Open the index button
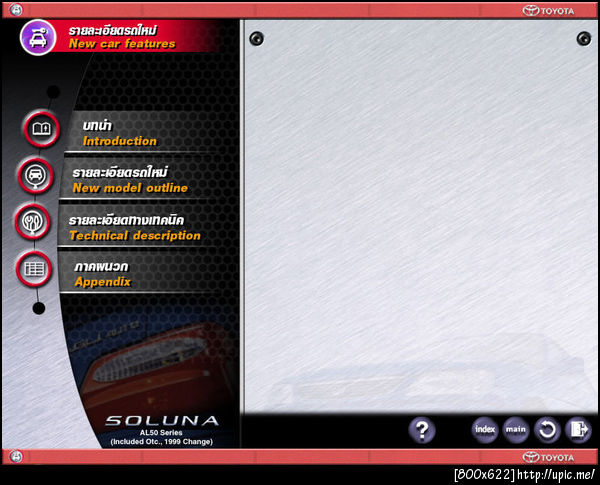This screenshot has height=485, width=600. [485, 429]
